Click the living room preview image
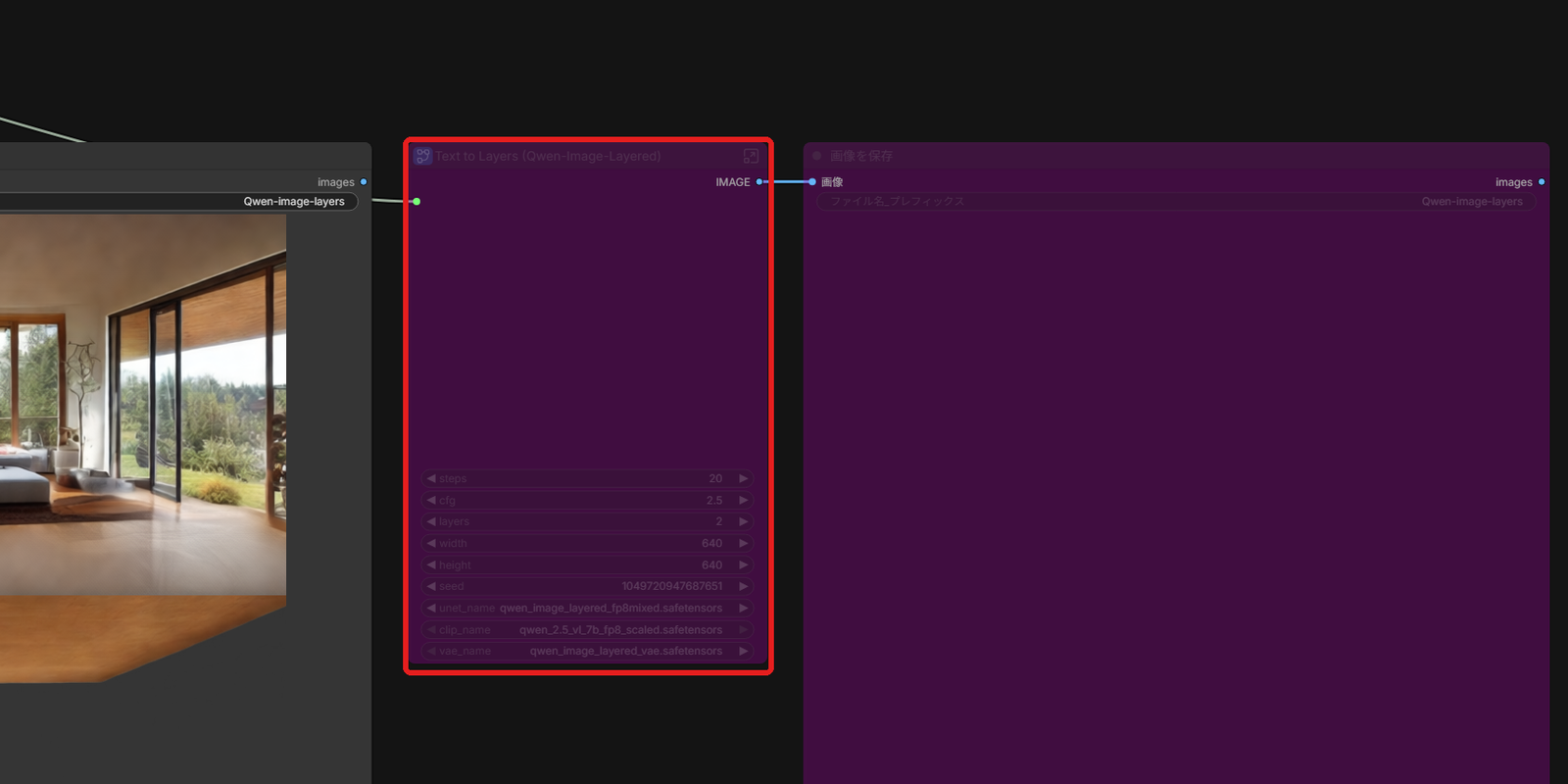Image resolution: width=1568 pixels, height=784 pixels. coord(143,449)
